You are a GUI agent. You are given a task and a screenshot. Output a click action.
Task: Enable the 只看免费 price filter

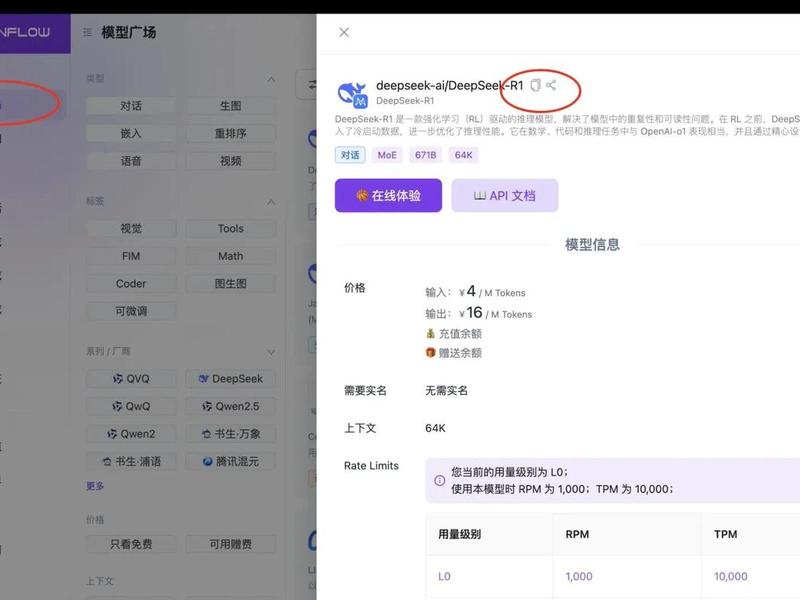click(131, 544)
